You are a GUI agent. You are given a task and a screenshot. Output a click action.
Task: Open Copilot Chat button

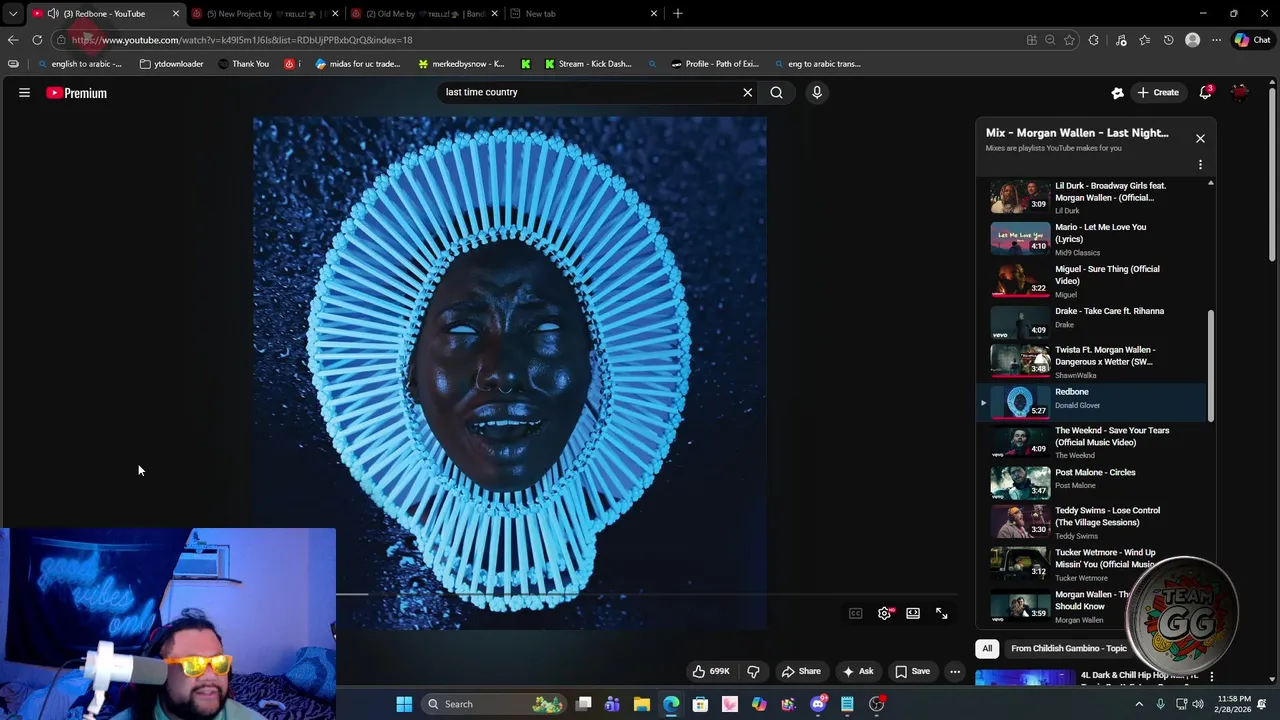(1252, 40)
